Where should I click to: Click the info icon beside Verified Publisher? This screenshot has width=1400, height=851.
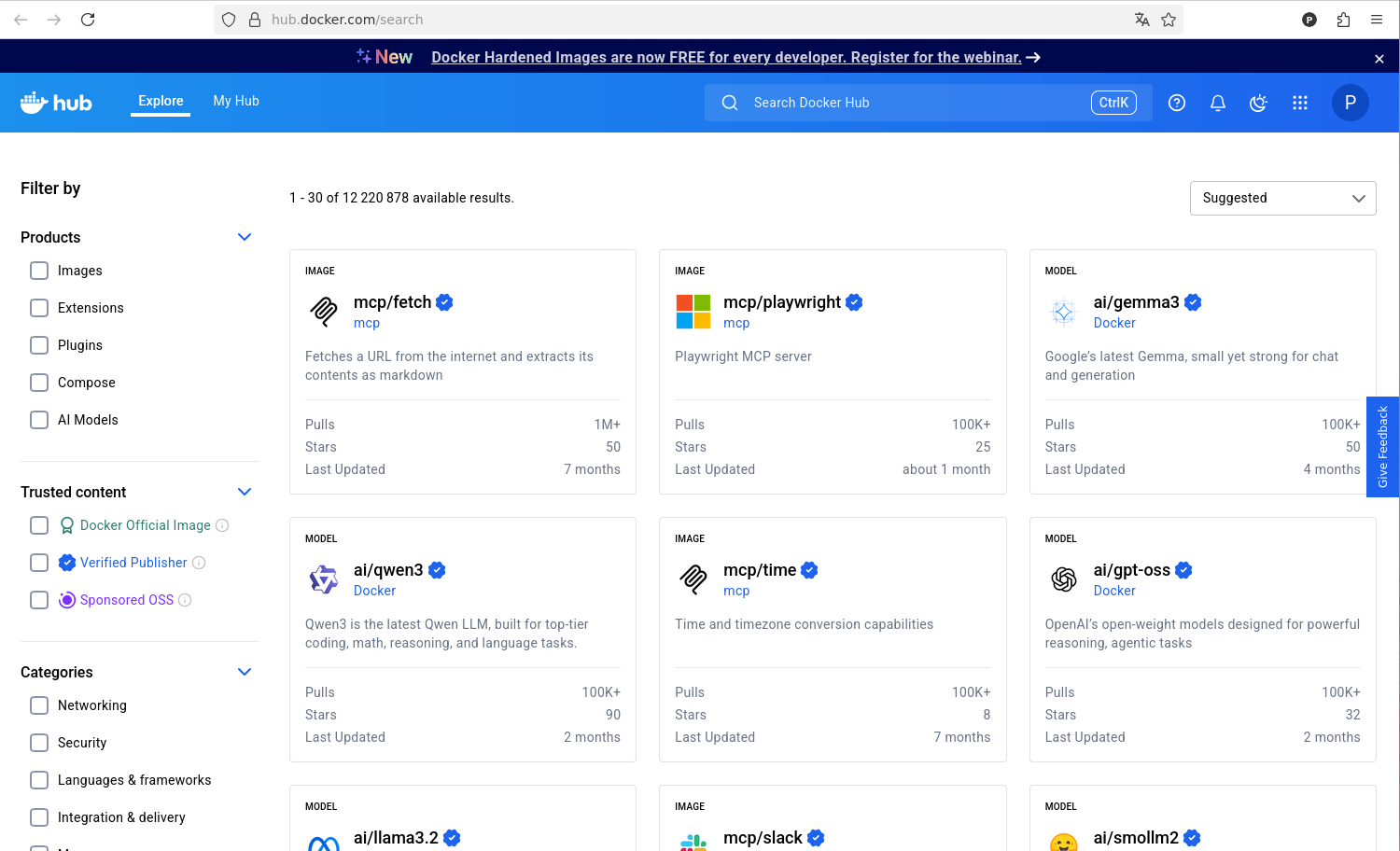[x=199, y=563]
